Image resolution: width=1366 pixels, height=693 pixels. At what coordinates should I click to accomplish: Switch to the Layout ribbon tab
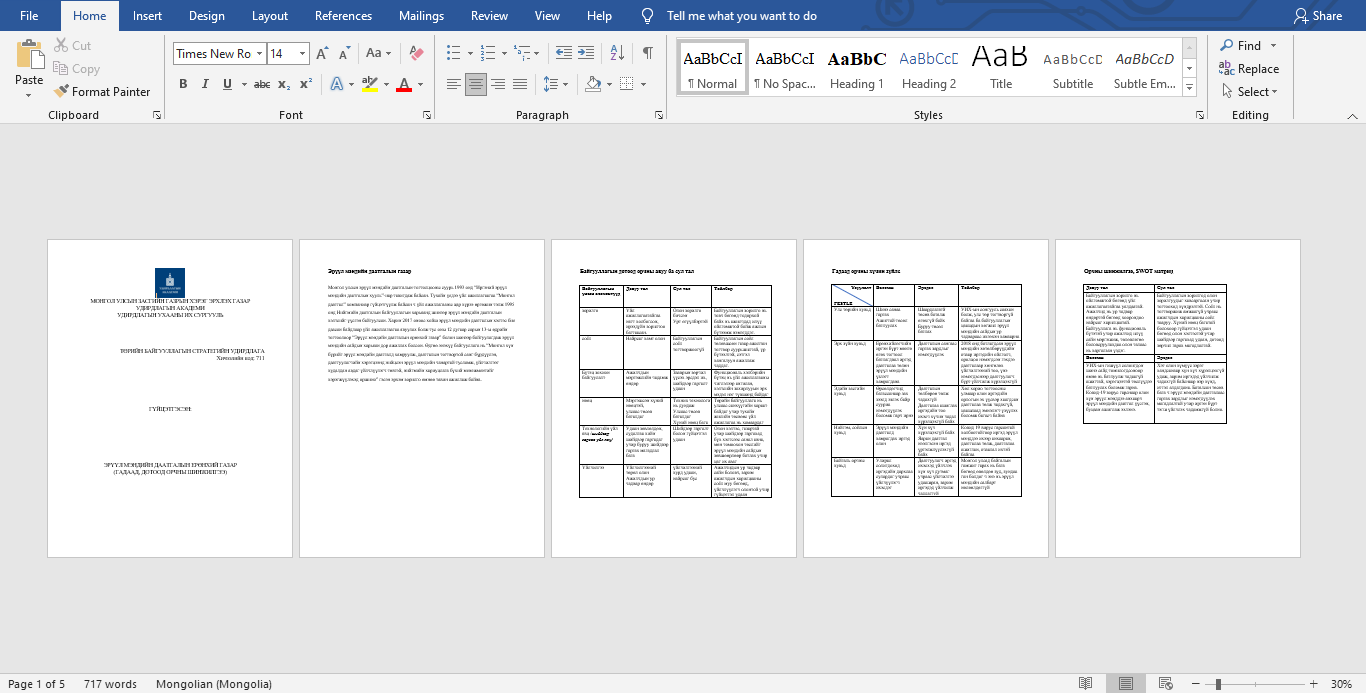269,16
